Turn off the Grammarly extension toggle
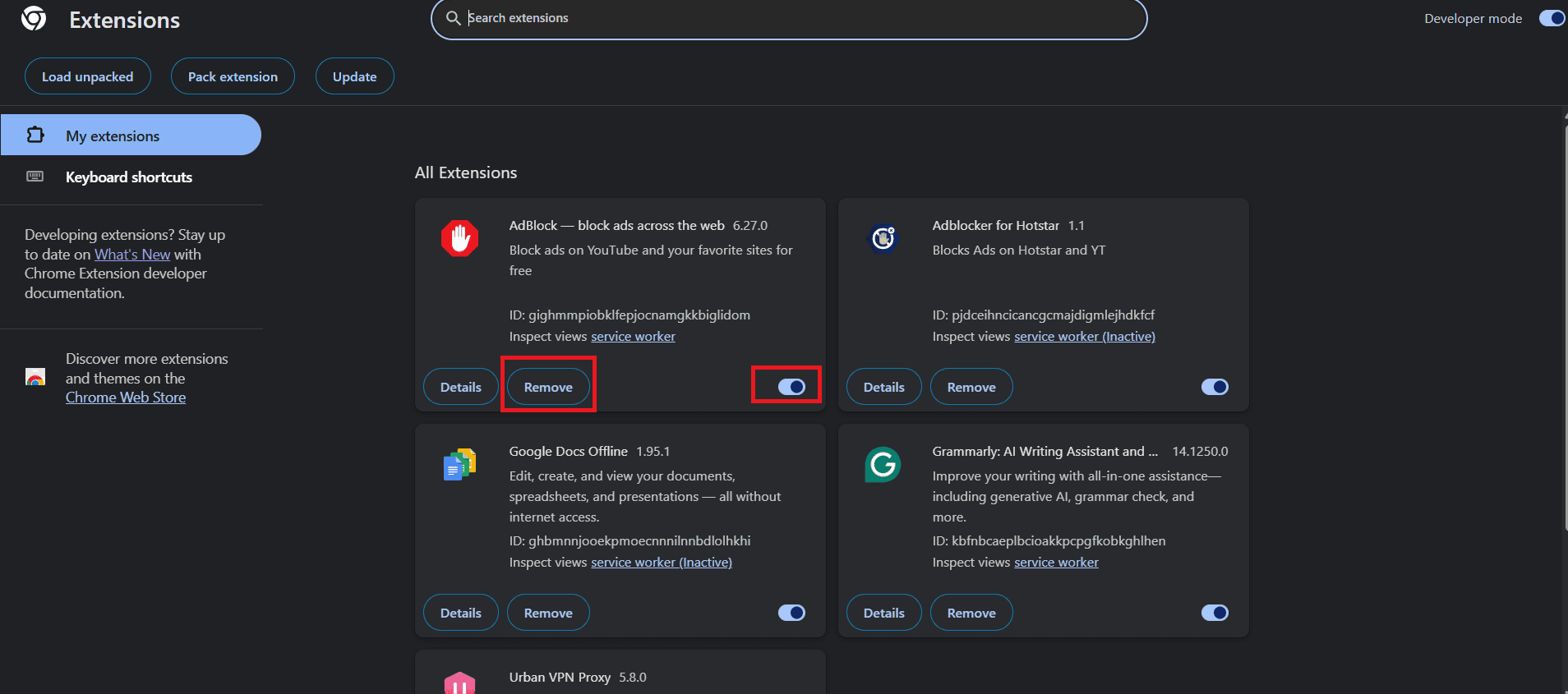The height and width of the screenshot is (694, 1568). tap(1215, 613)
